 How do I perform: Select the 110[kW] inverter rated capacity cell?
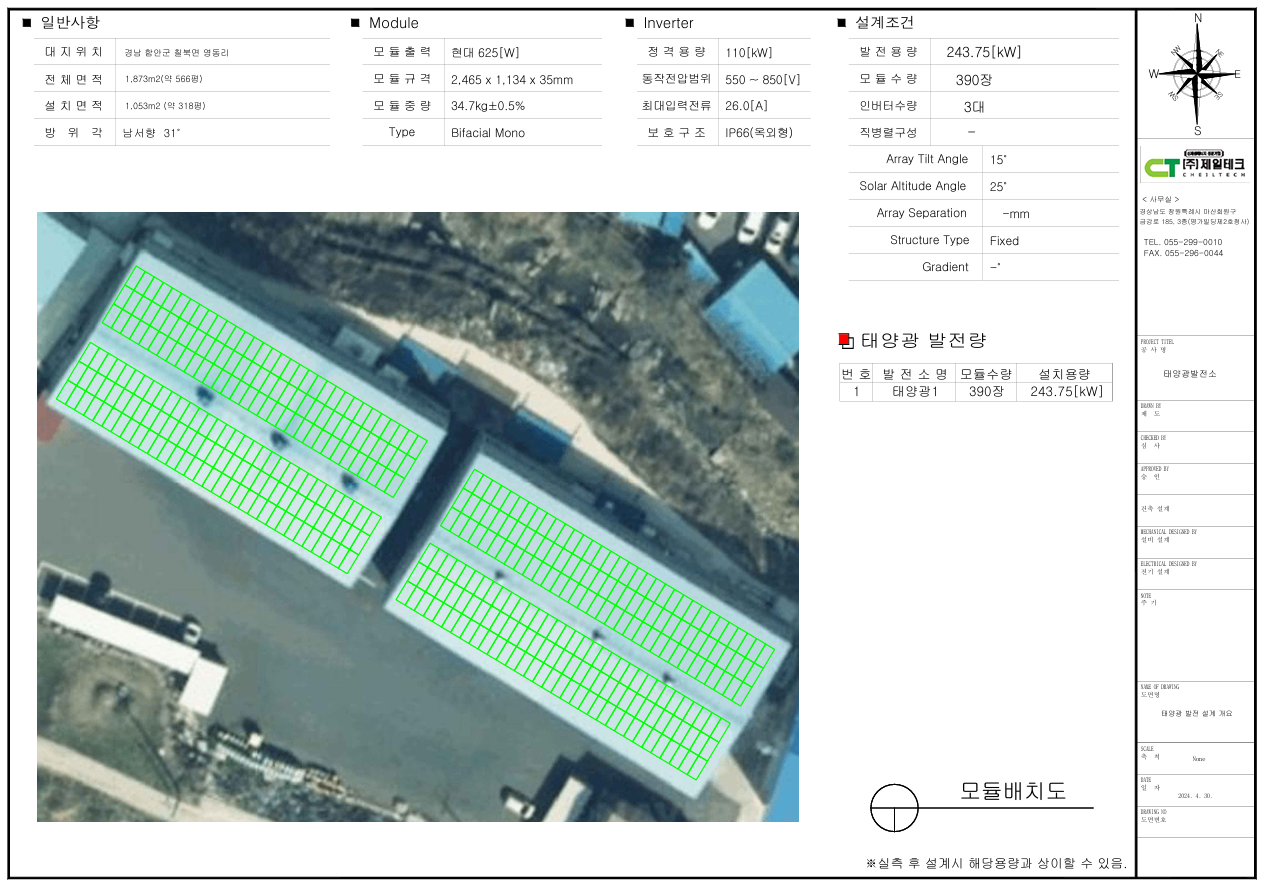[748, 53]
